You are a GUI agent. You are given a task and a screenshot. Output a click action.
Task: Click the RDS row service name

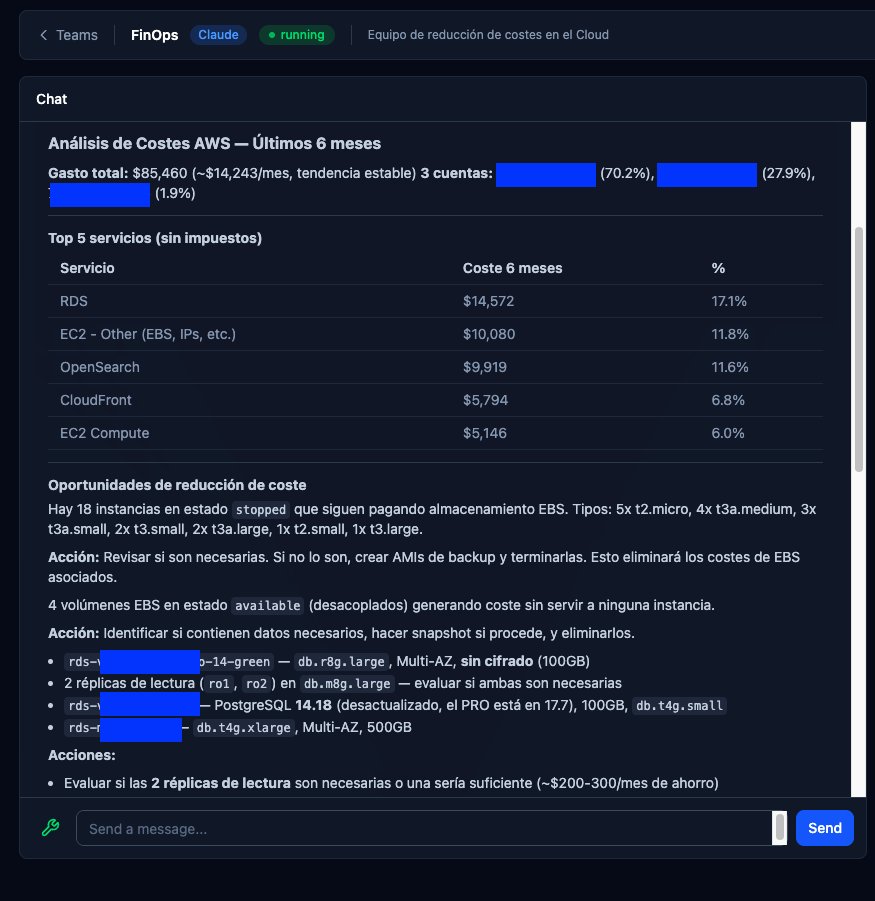pos(74,301)
